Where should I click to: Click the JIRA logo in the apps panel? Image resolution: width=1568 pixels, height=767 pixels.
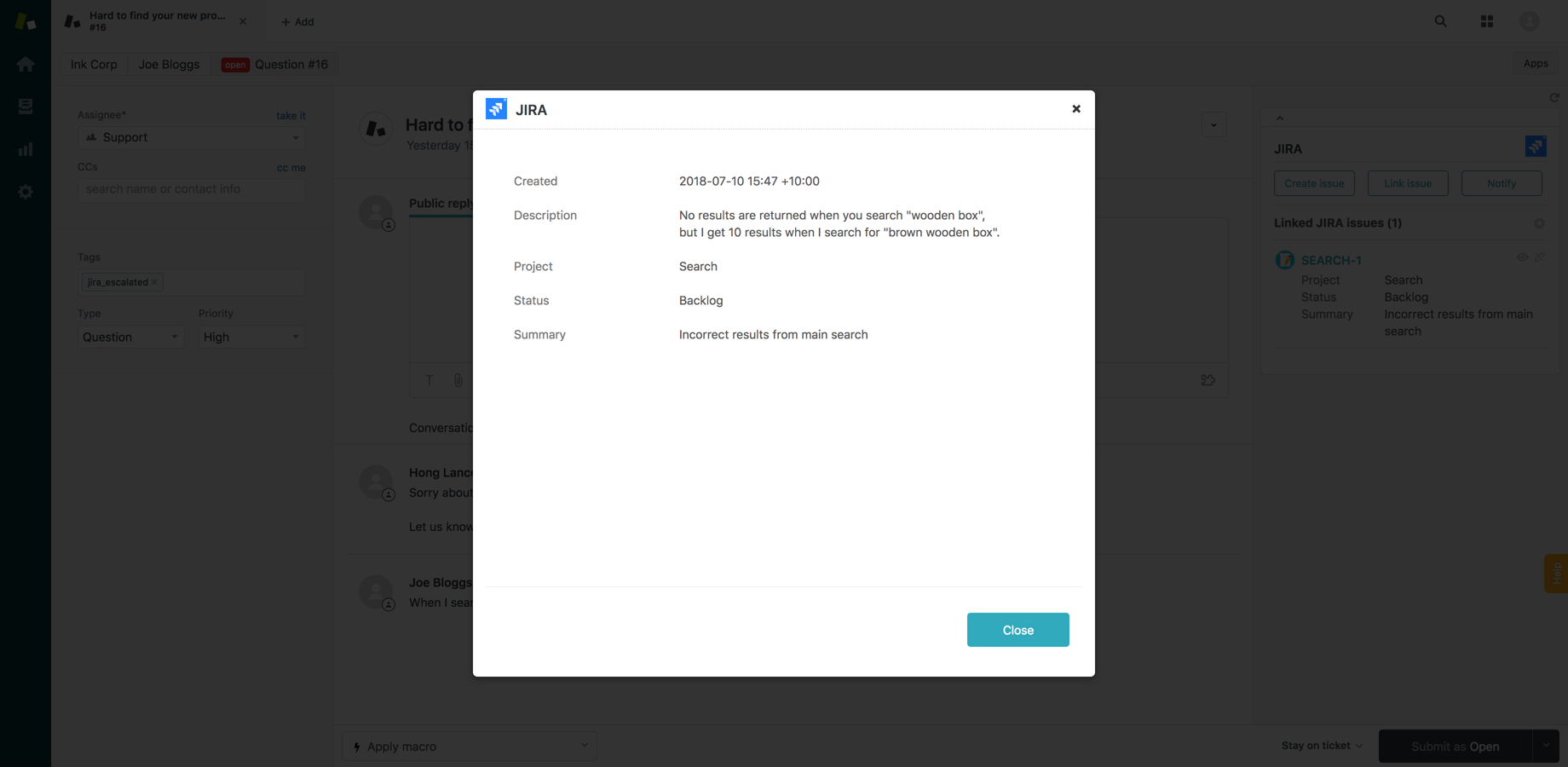coord(1536,146)
